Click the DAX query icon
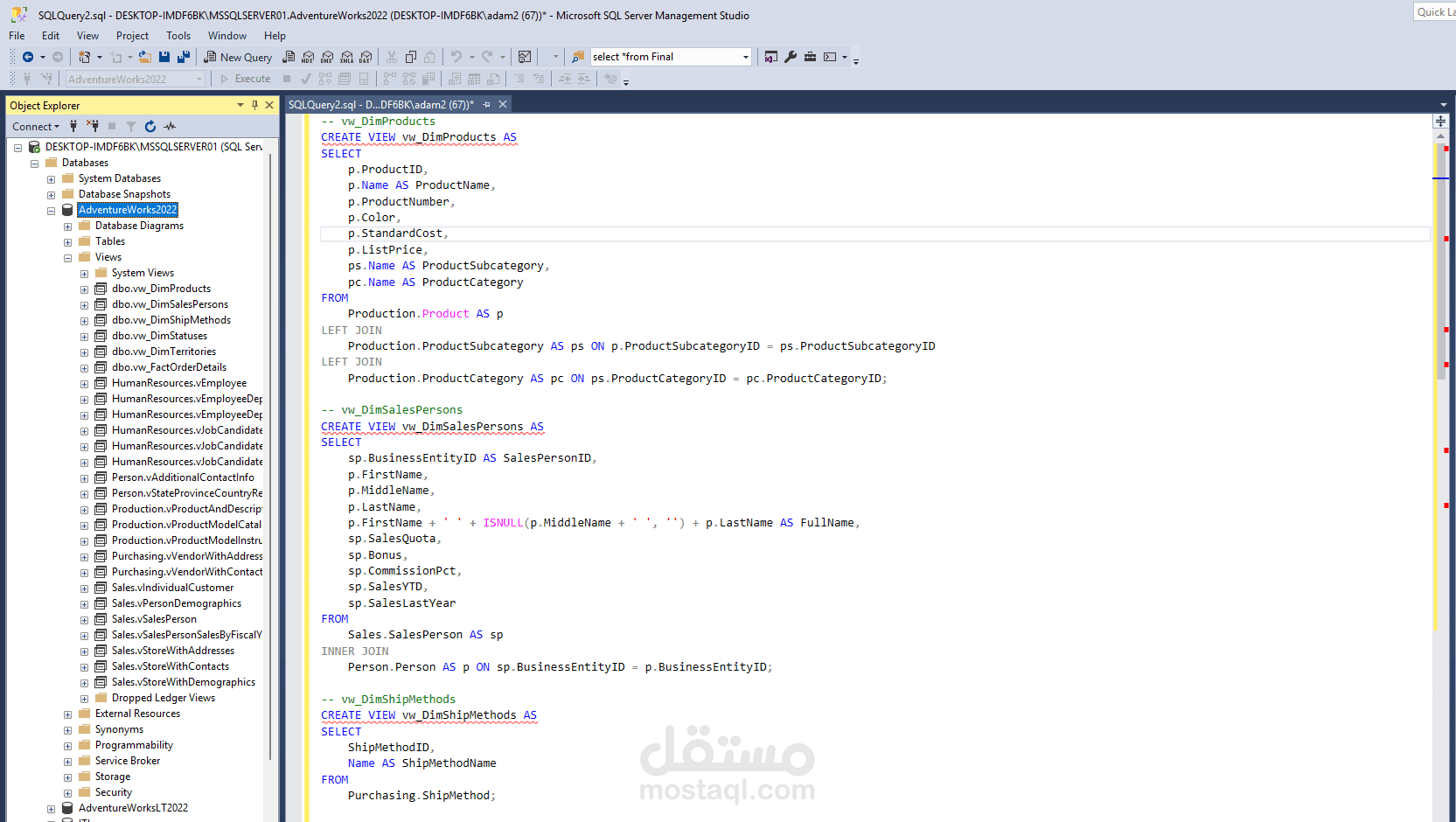Viewport: 1456px width, 822px height. point(366,57)
